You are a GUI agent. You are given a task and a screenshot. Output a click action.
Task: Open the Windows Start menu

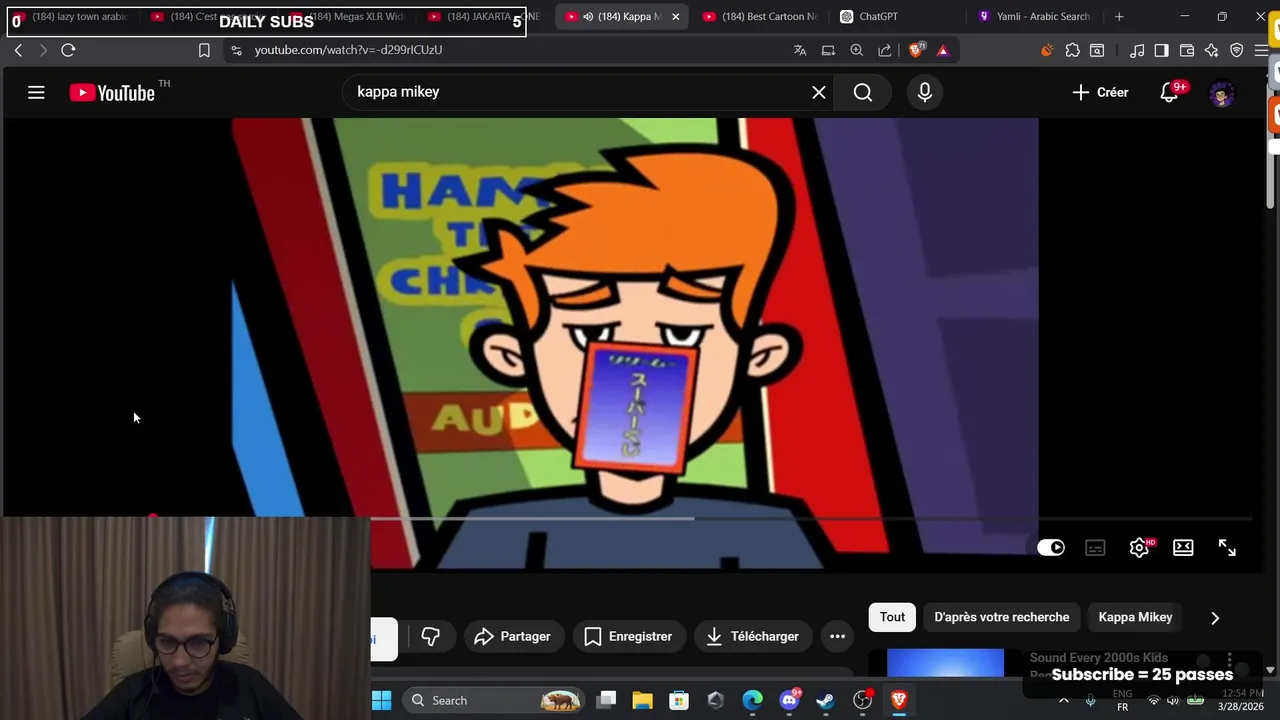click(x=382, y=700)
